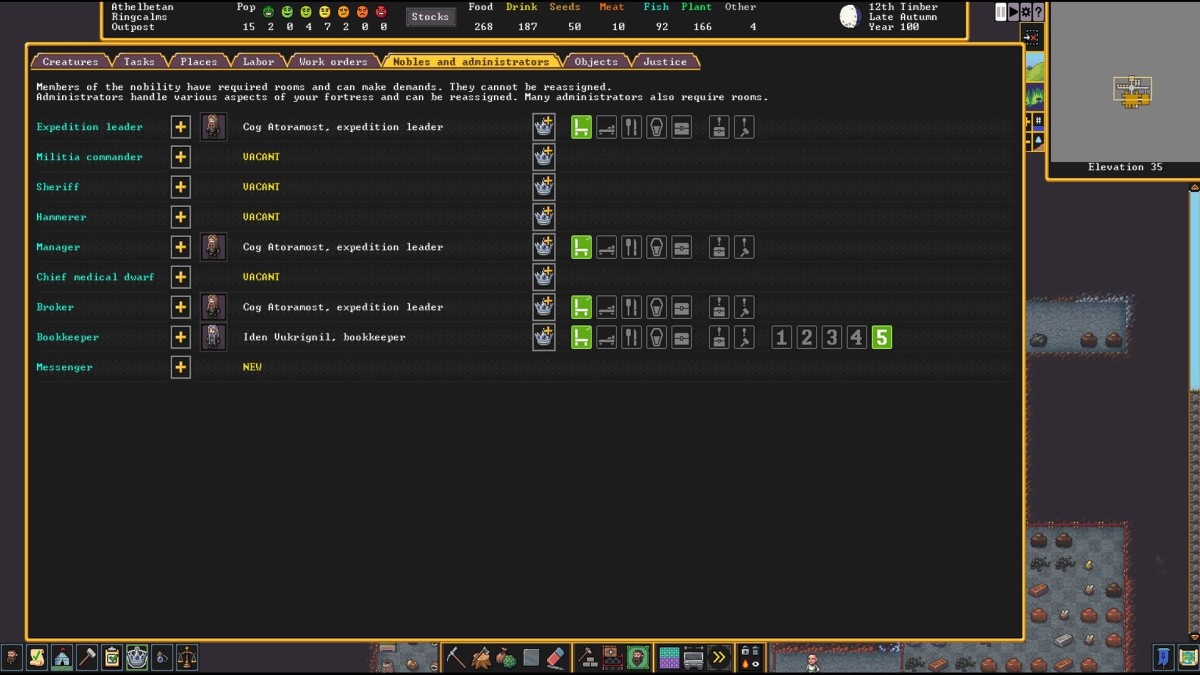Open the help question mark
The width and height of the screenshot is (1200, 675).
[x=1037, y=12]
